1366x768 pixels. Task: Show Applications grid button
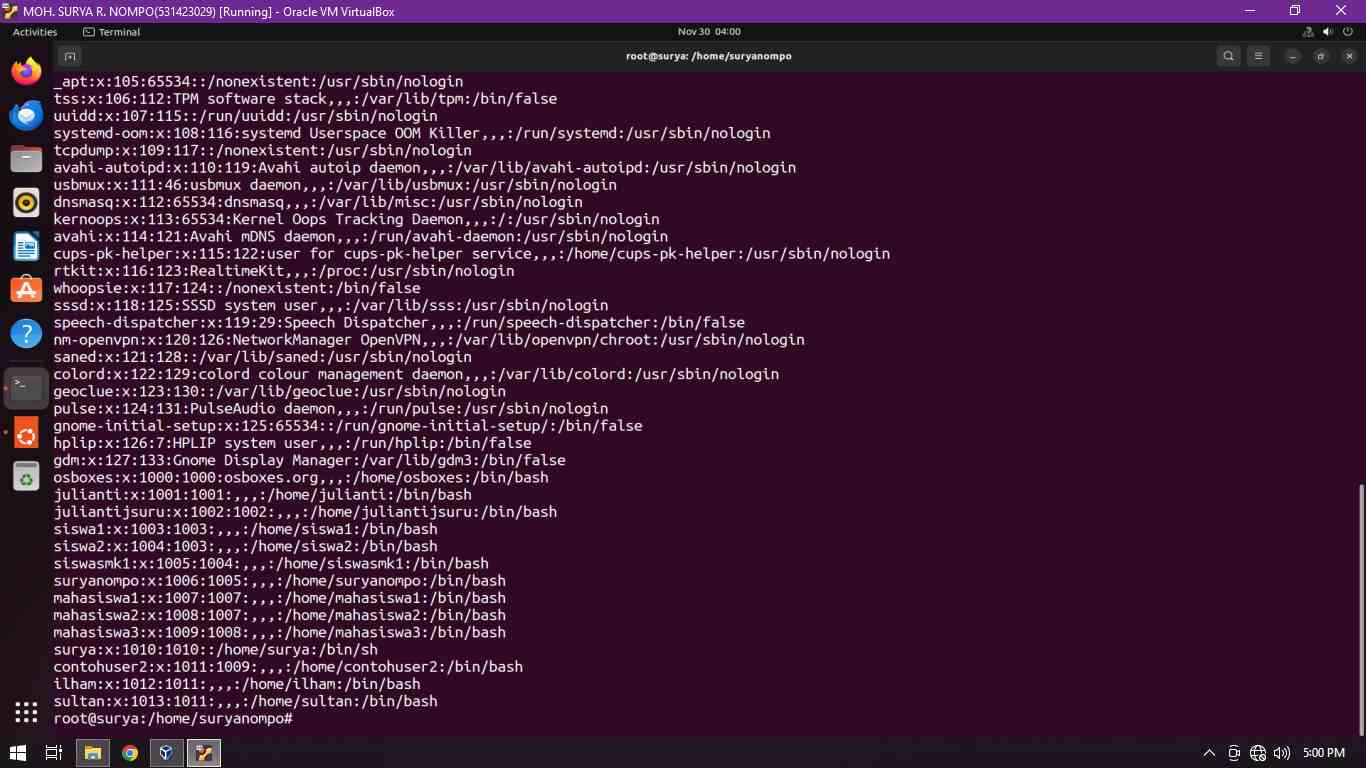click(x=26, y=712)
